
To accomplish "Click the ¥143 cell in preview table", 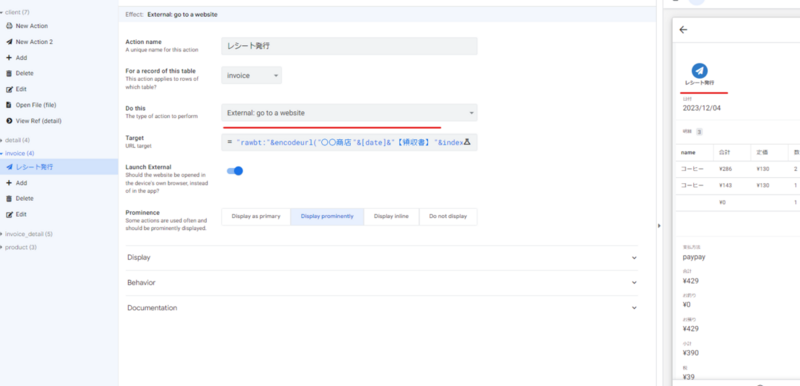I will coord(725,186).
